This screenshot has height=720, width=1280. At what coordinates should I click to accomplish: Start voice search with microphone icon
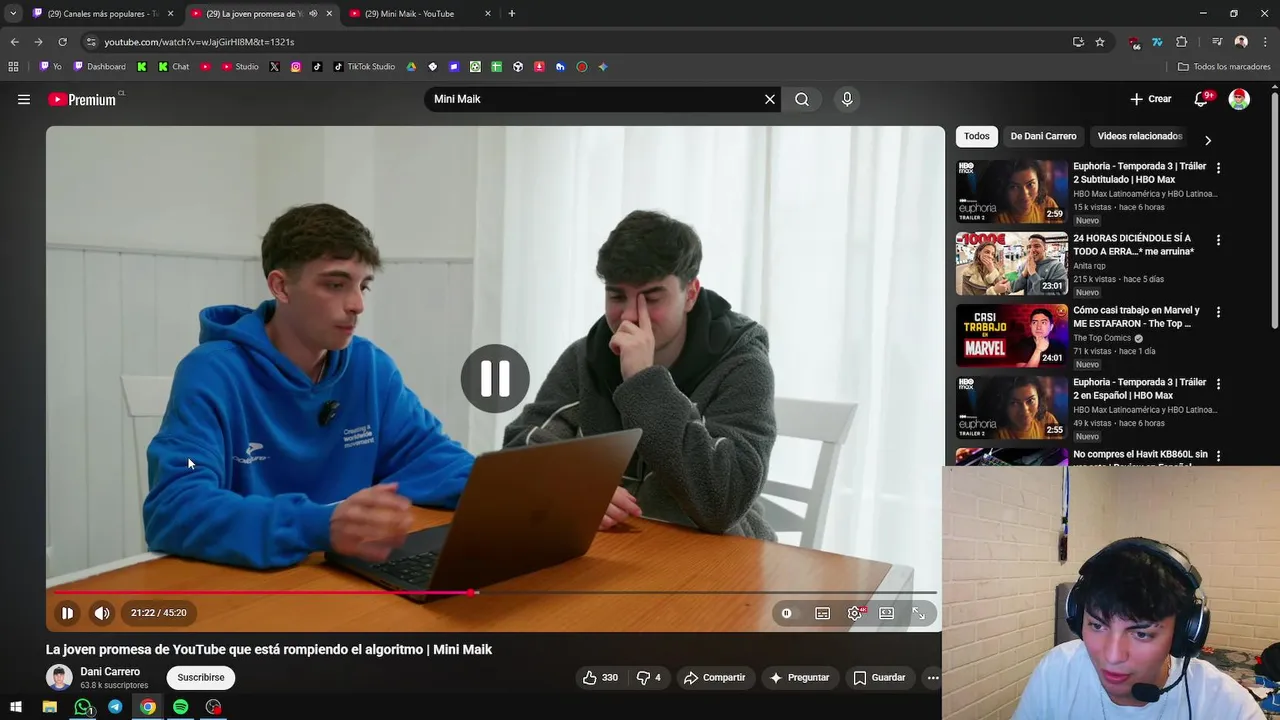click(847, 99)
